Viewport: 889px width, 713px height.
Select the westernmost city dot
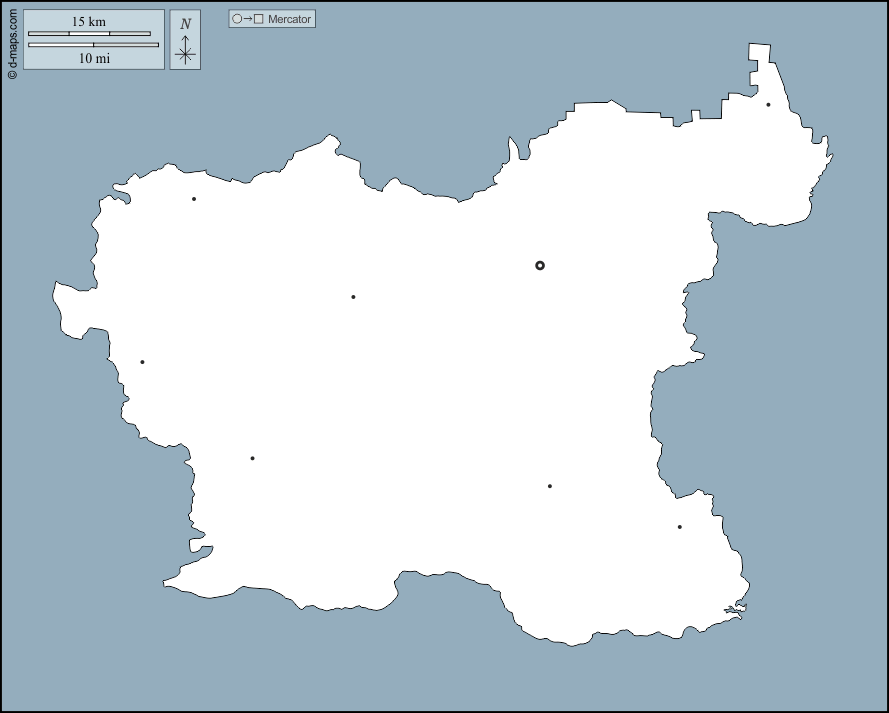tap(142, 362)
